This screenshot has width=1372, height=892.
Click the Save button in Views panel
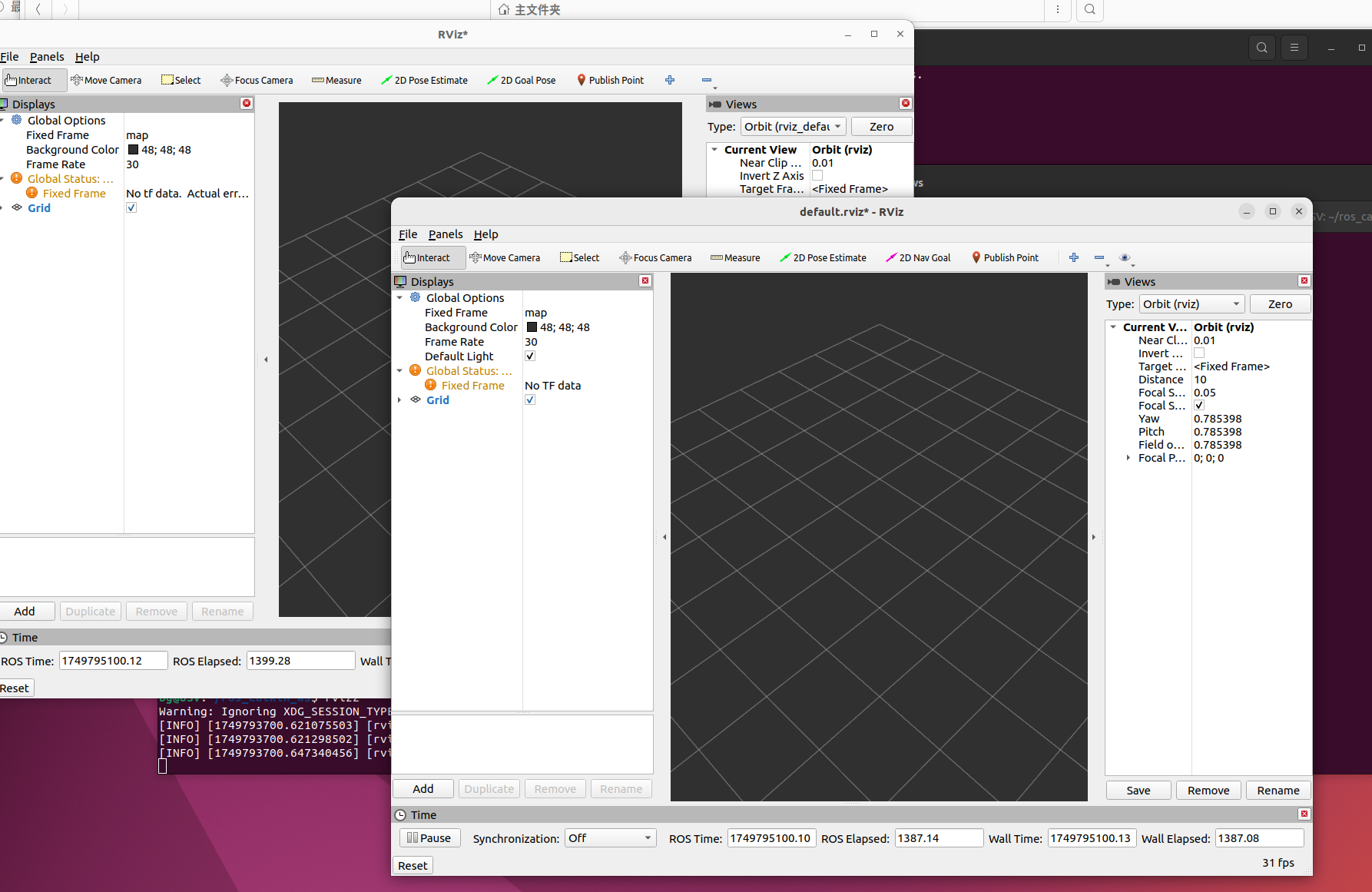[1138, 791]
